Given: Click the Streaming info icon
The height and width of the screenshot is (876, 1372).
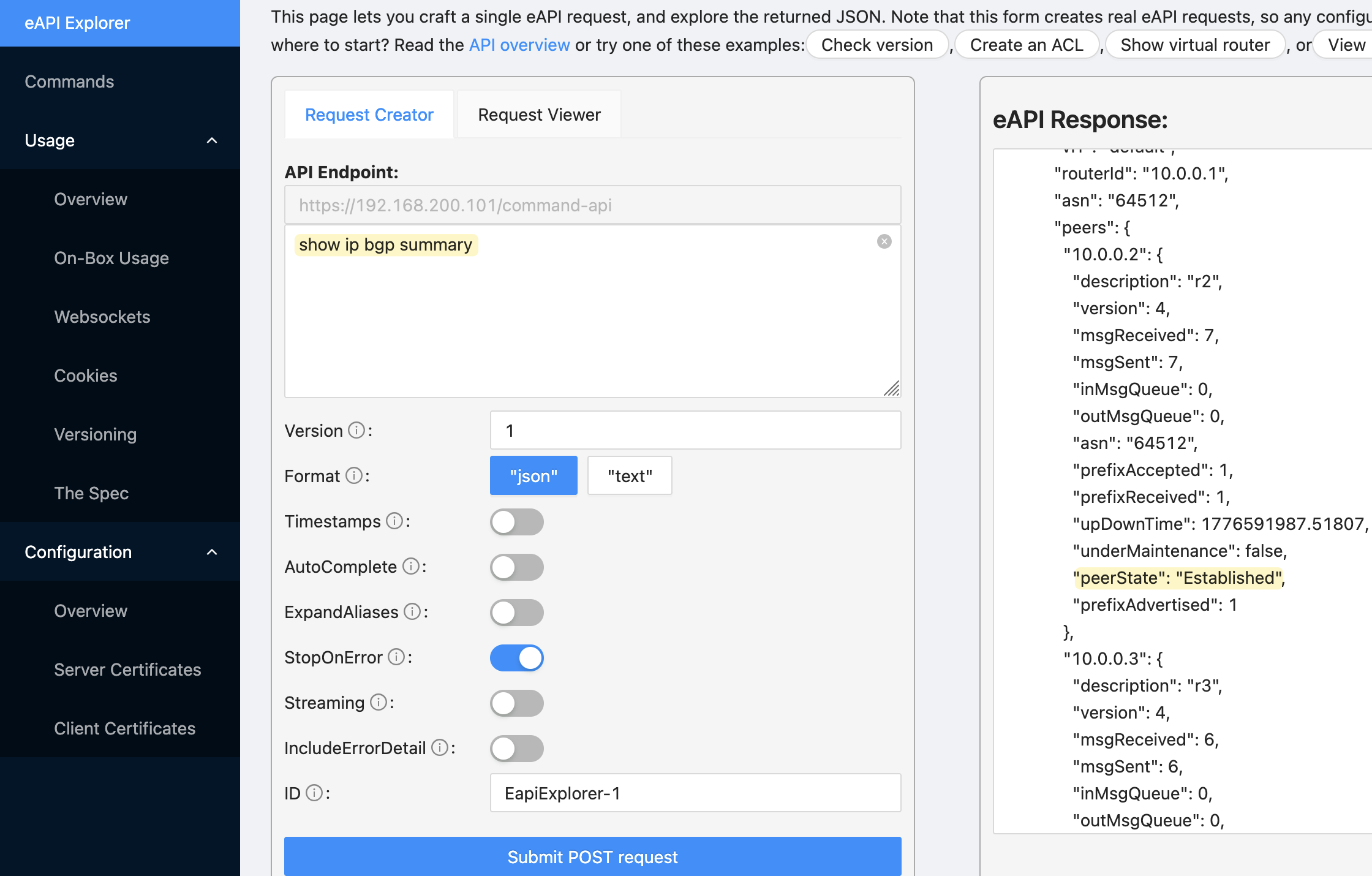Looking at the screenshot, I should [379, 703].
